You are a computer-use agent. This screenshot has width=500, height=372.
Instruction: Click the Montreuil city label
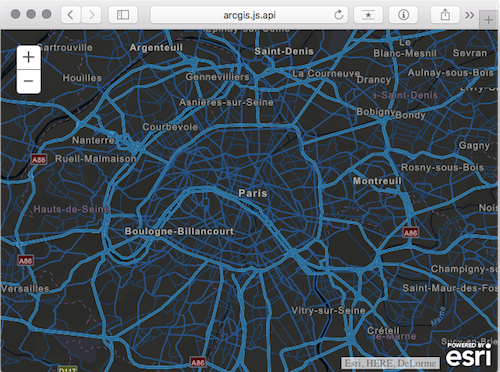click(x=377, y=181)
